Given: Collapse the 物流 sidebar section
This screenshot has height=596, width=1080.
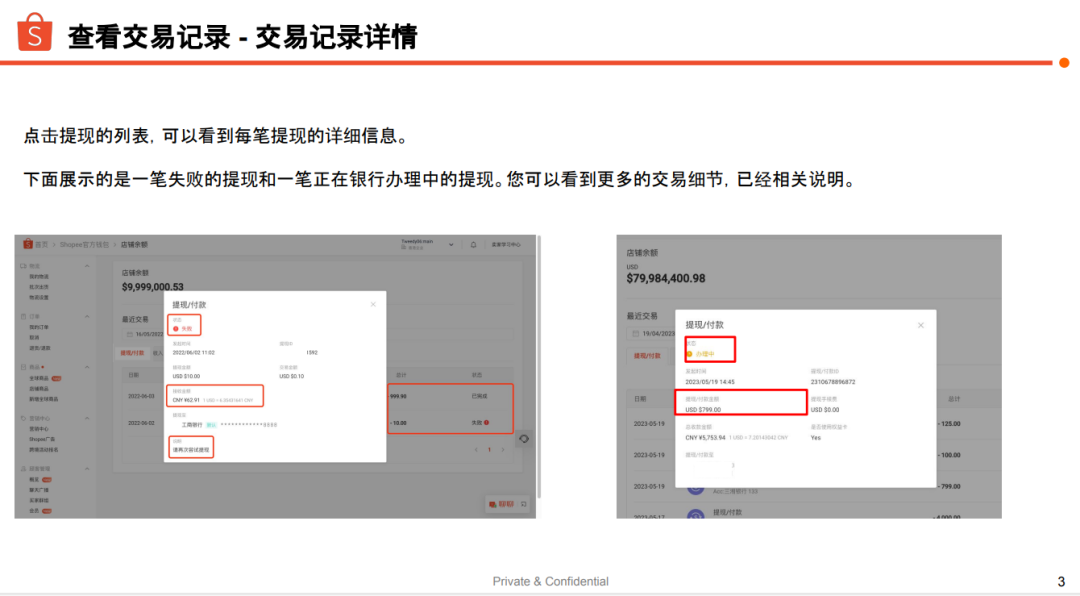Looking at the screenshot, I should 87,266.
